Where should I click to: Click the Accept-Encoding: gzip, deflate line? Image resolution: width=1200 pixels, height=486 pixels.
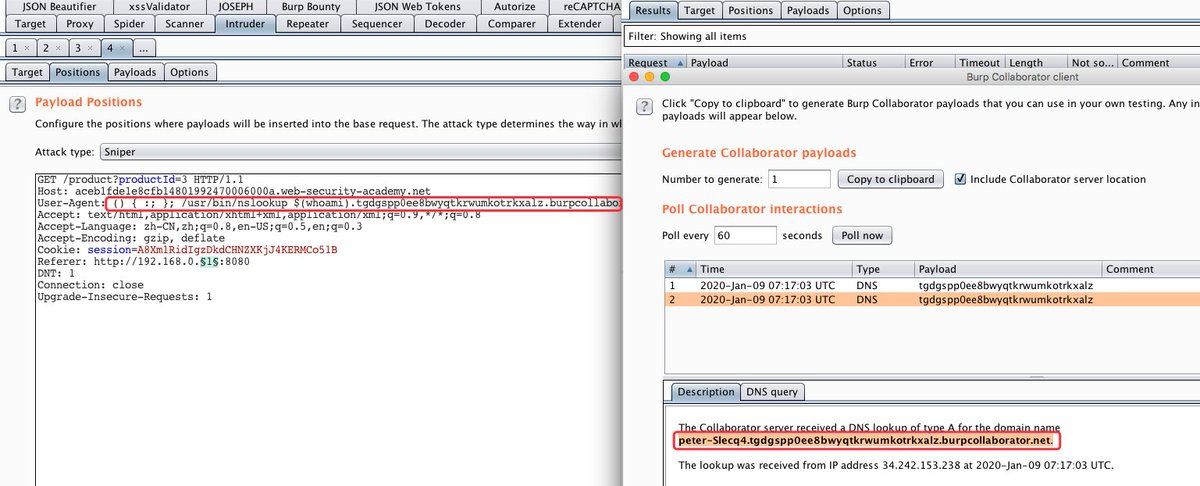point(131,238)
